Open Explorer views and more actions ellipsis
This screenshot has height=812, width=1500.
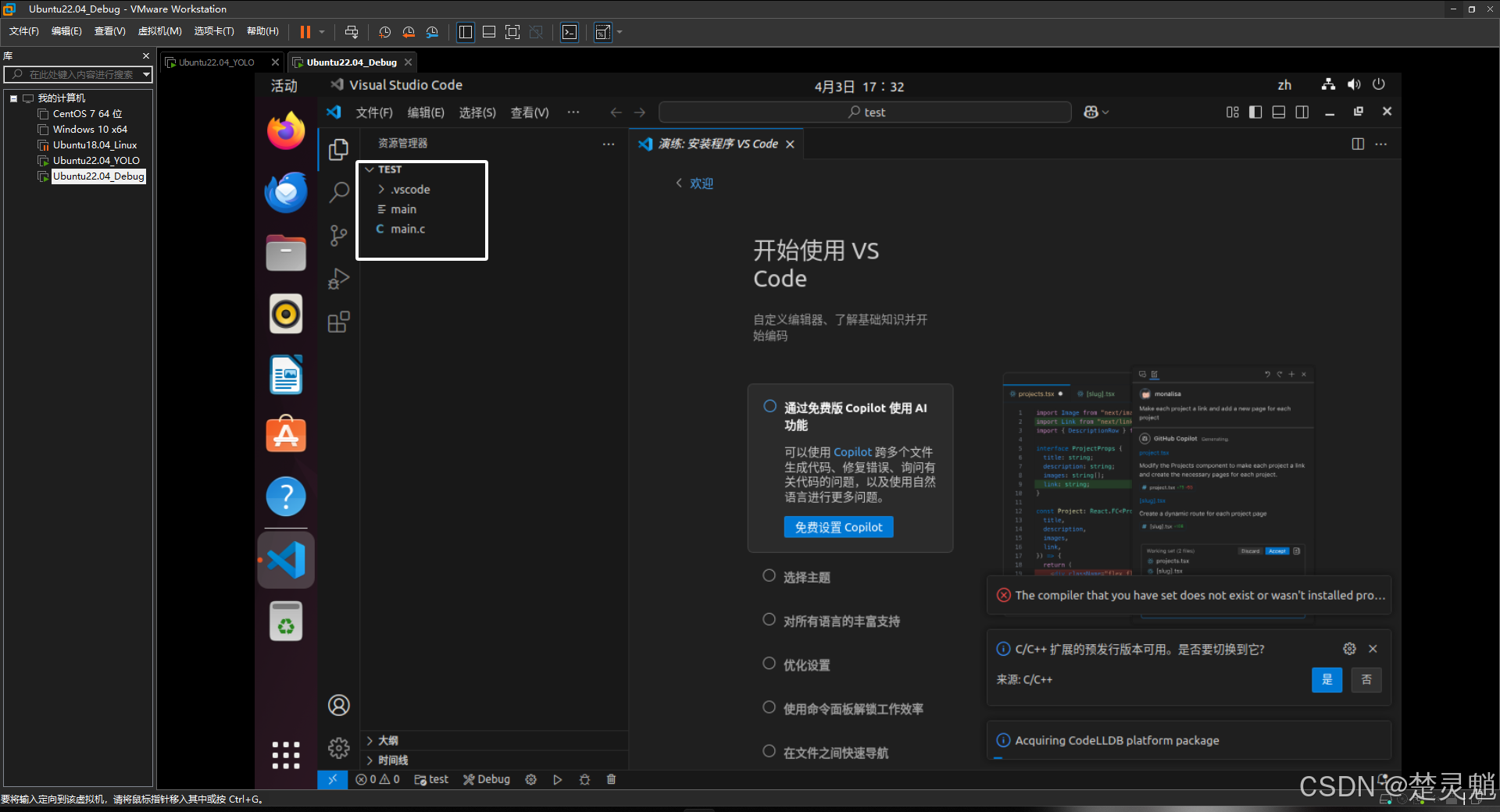coord(609,144)
